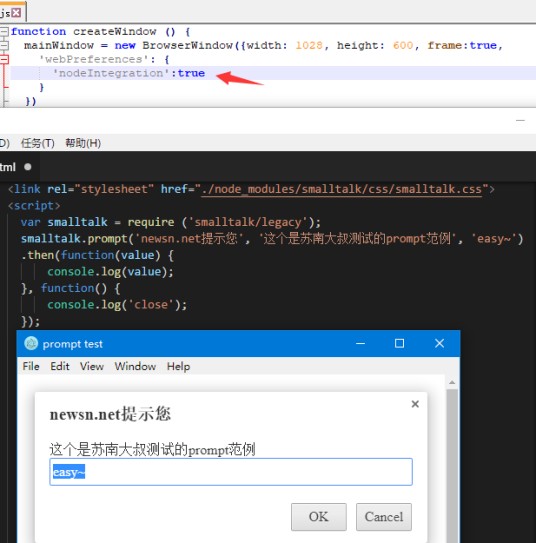Click the console.log(value) code line
Viewport: 536px width, 543px height.
tap(110, 272)
